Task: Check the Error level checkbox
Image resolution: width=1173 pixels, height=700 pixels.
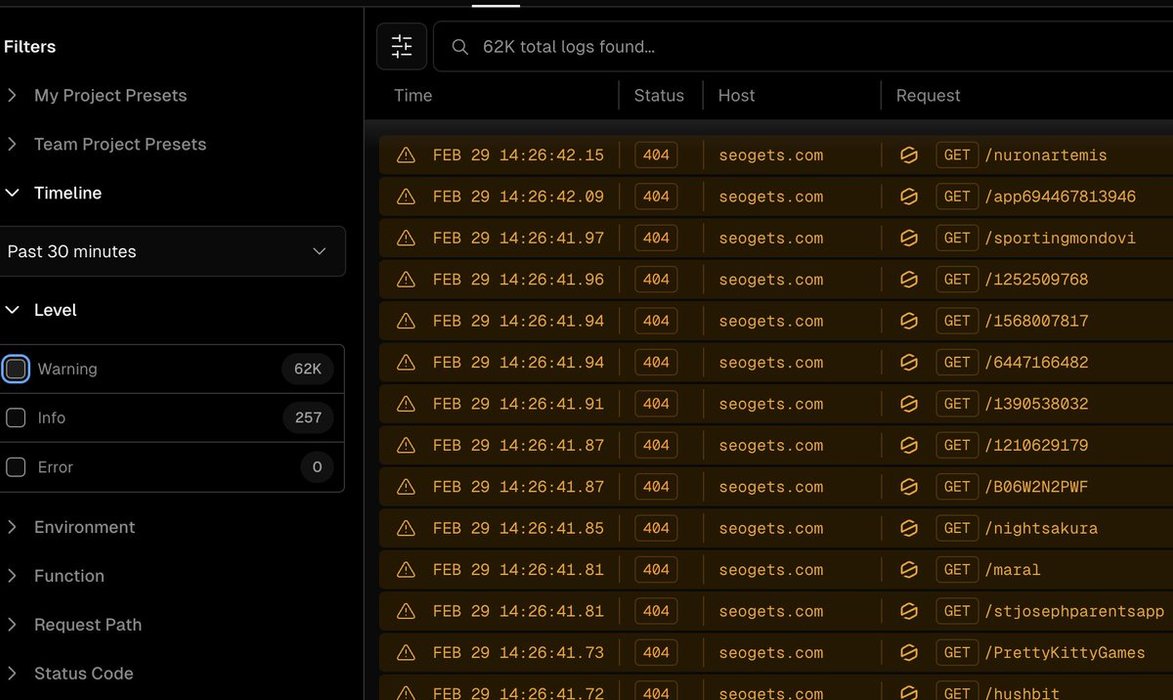Action: 16,467
